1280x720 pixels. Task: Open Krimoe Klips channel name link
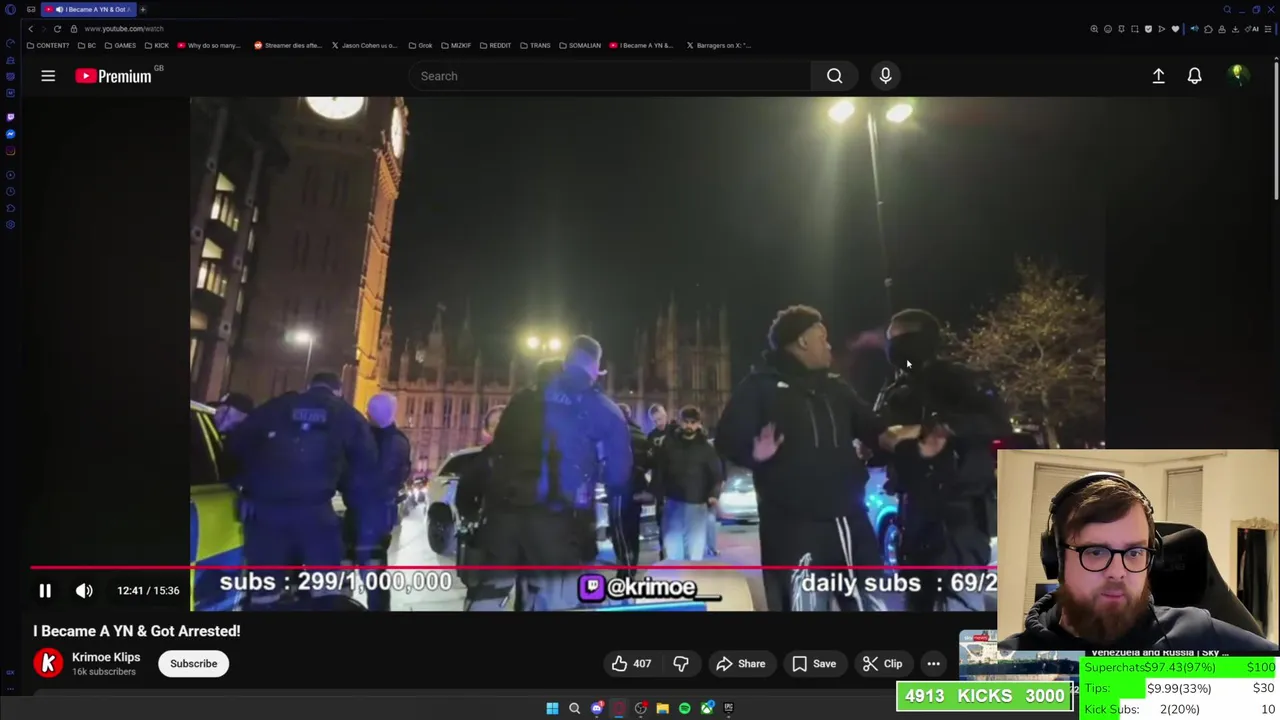106,657
